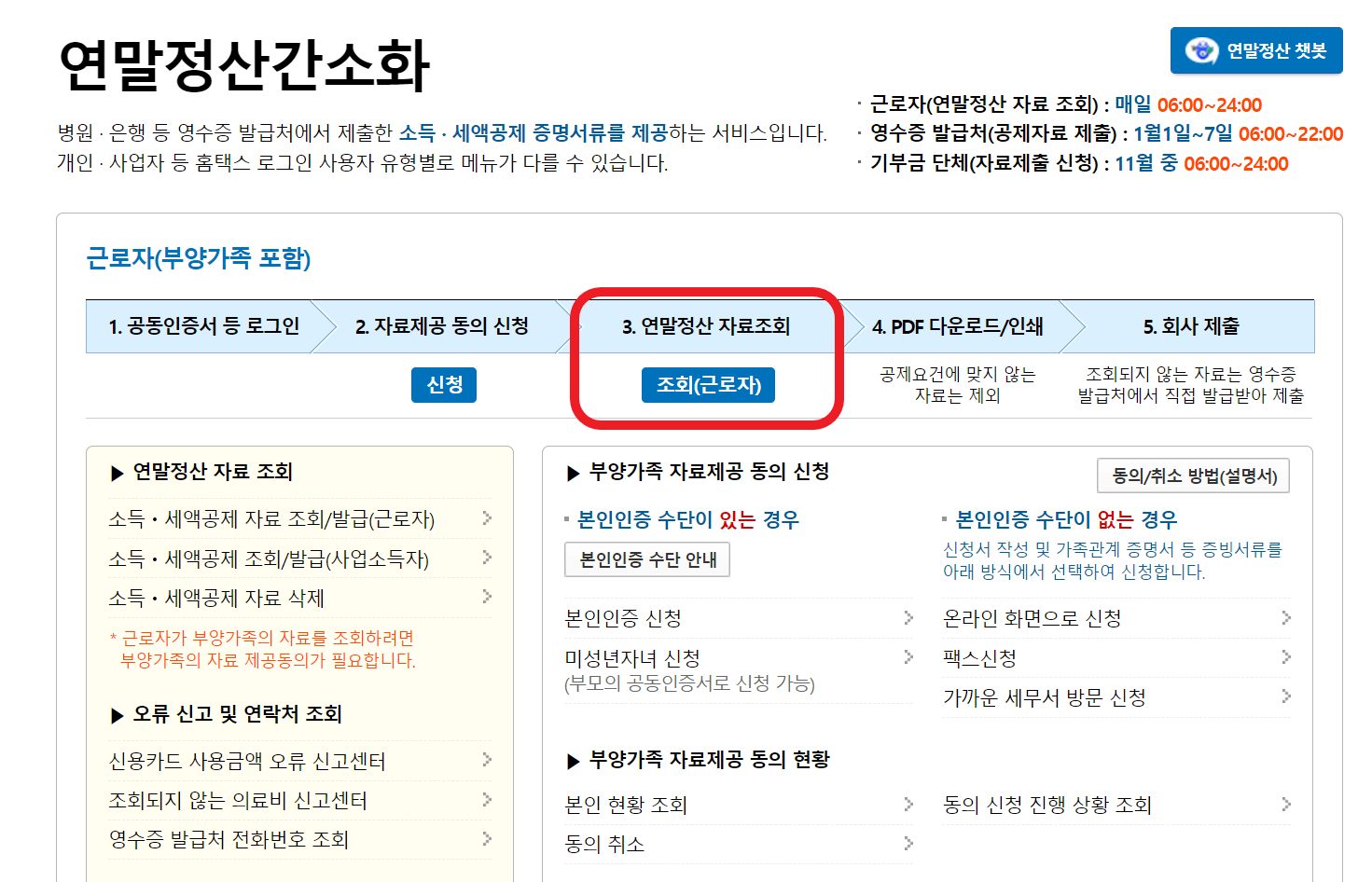Click 영수증 발급처(공제자료 제출) hours line
This screenshot has width=1372, height=882.
1106,133
